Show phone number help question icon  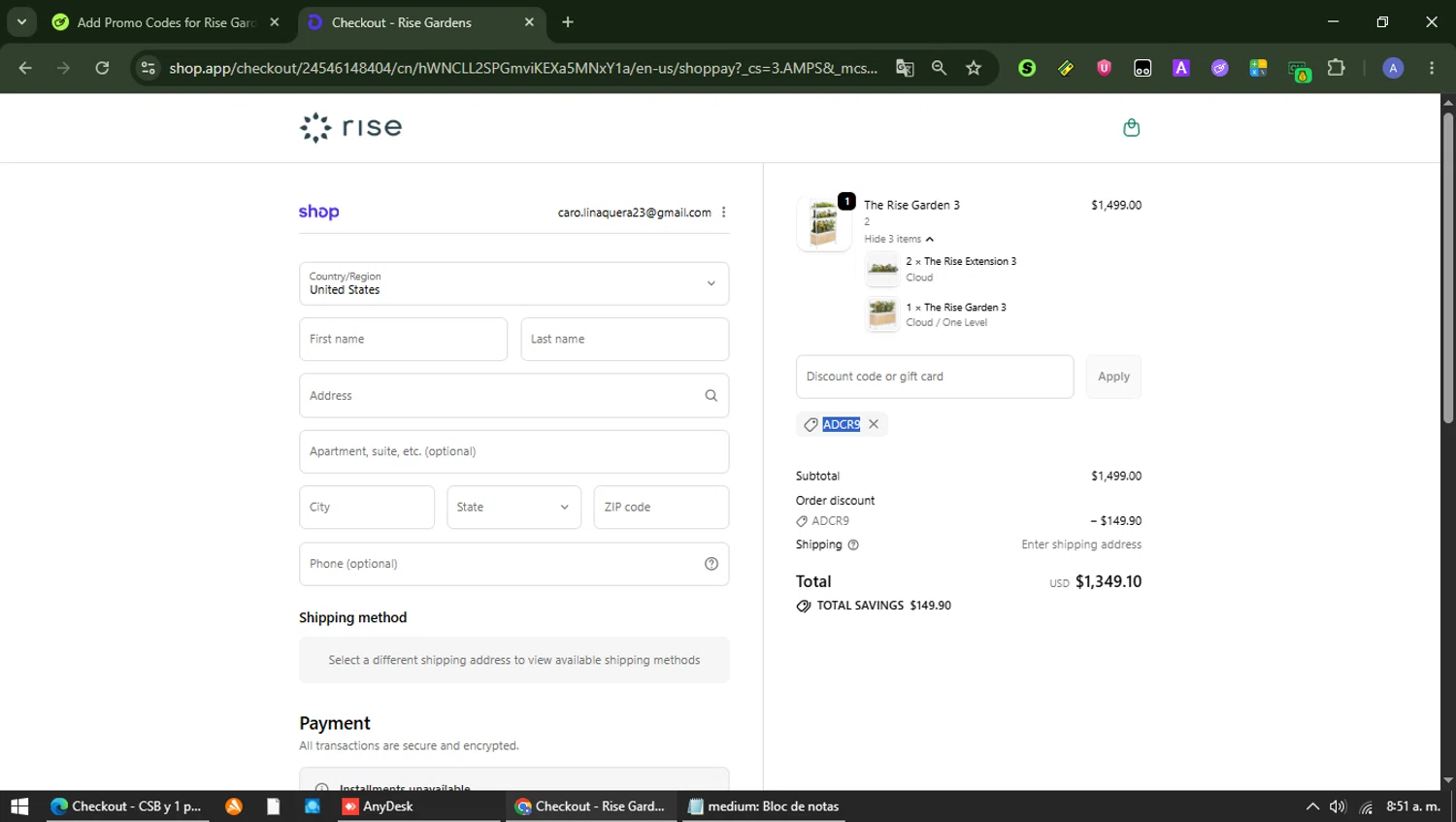(711, 564)
